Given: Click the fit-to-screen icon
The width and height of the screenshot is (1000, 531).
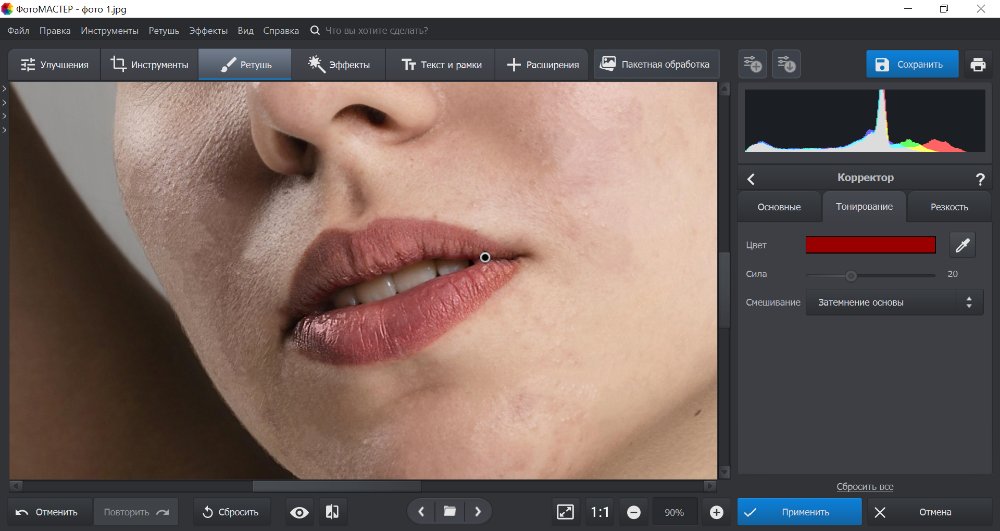Looking at the screenshot, I should (565, 512).
